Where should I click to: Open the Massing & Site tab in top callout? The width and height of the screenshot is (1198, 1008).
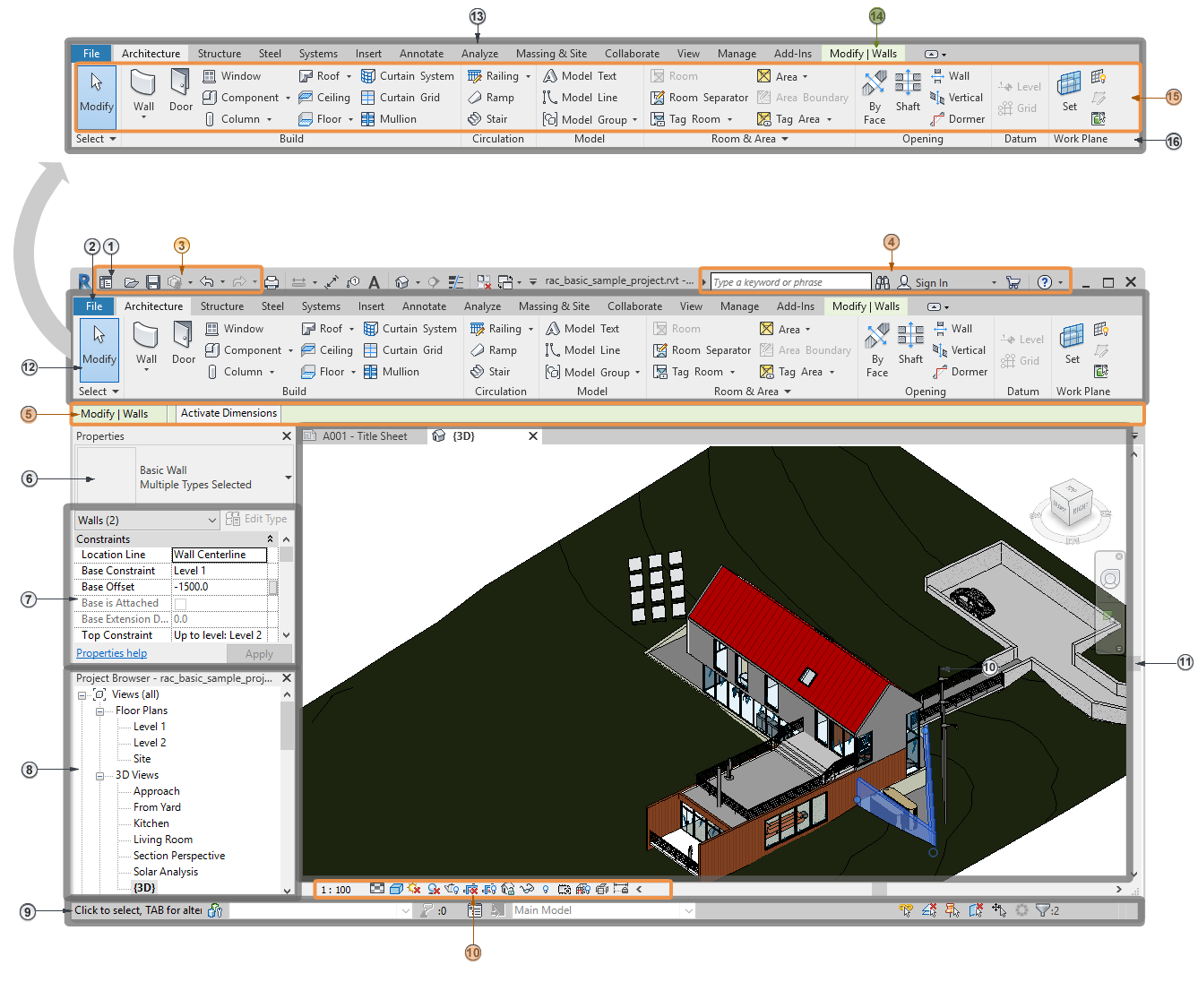coord(553,54)
